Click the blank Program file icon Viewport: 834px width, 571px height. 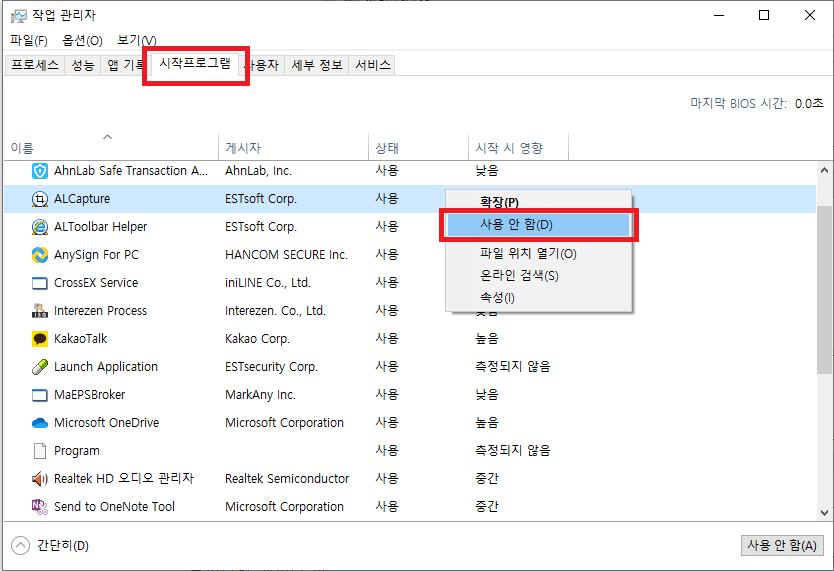(x=40, y=451)
